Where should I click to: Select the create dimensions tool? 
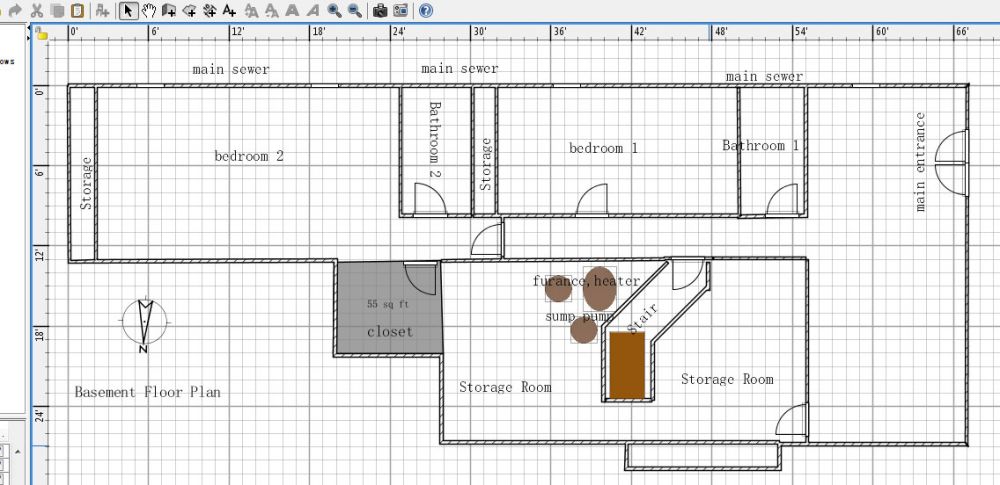click(x=209, y=11)
